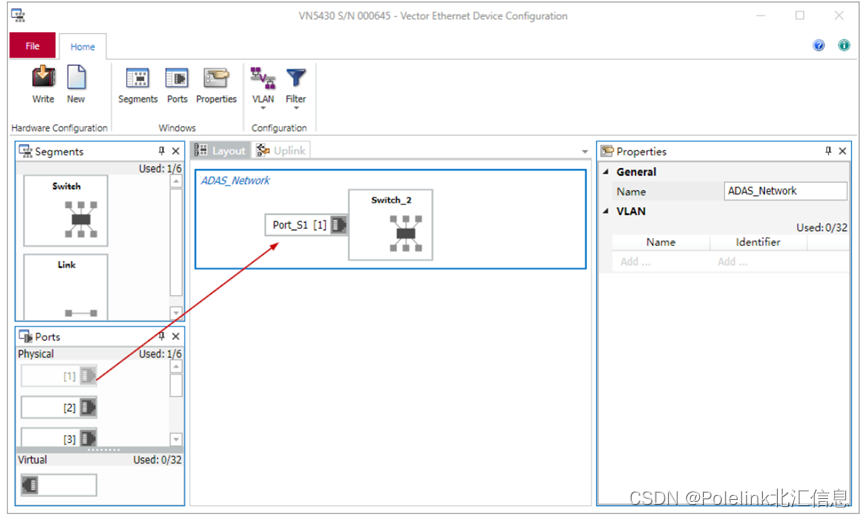Screen dimensions: 865x517
Task: Toggle pin on Segments panel
Action: (x=161, y=152)
